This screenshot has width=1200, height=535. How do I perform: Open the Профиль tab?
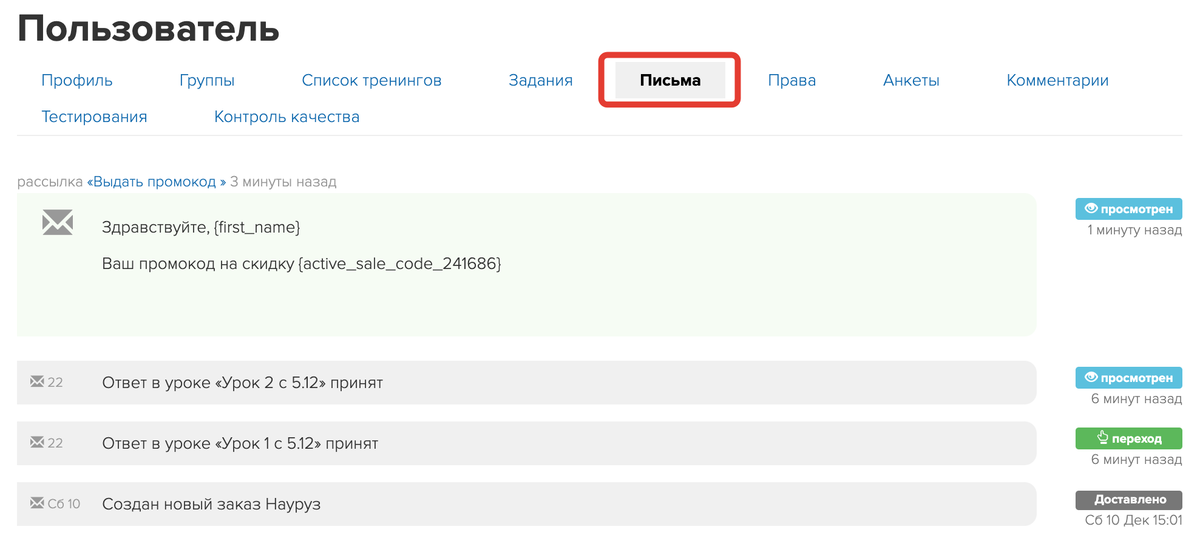pos(77,80)
